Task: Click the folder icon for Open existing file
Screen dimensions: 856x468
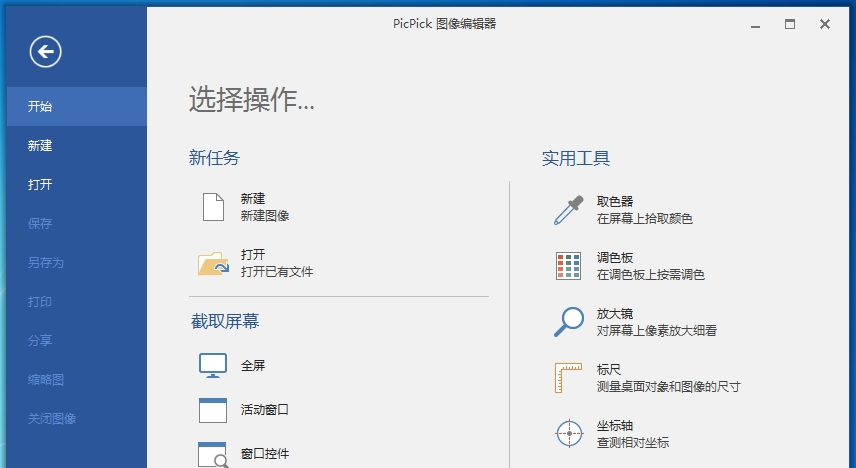Action: 213,263
